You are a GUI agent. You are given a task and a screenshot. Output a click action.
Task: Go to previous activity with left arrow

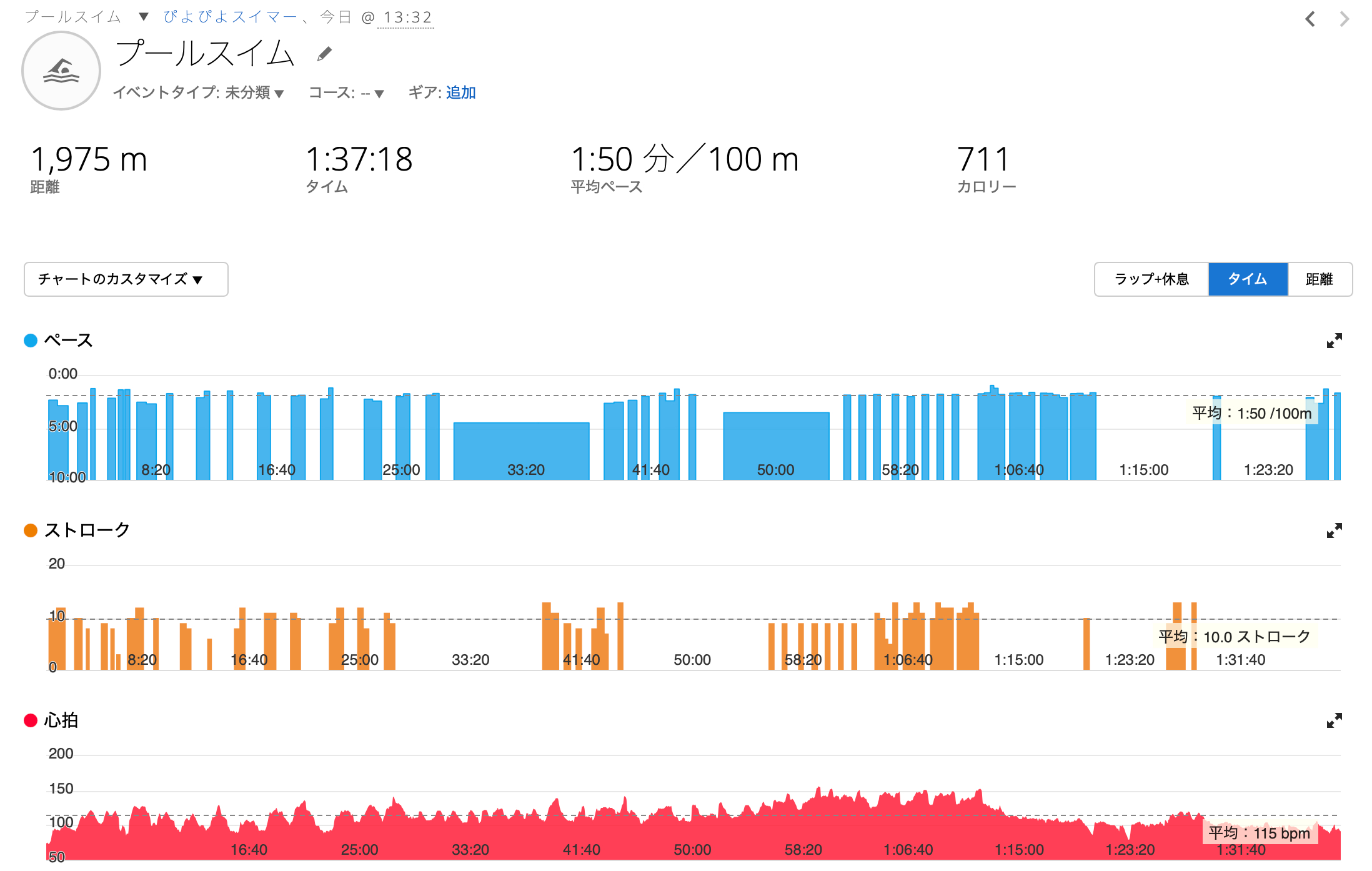1310,19
